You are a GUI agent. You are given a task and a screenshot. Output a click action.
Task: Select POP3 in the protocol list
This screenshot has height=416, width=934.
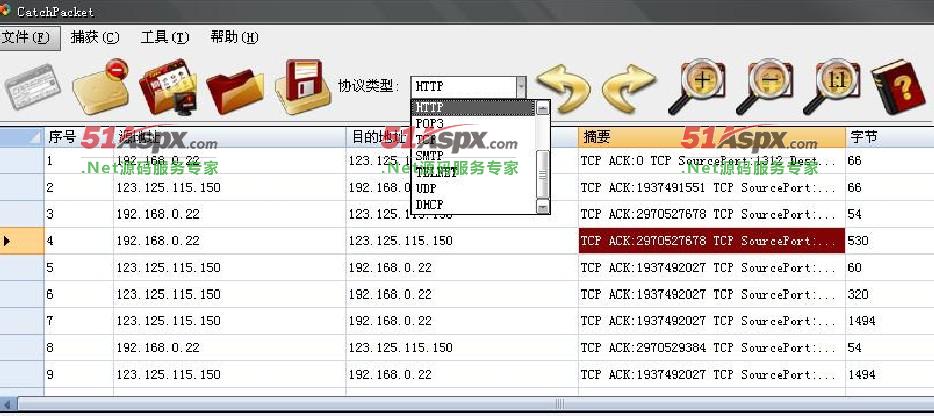click(473, 123)
